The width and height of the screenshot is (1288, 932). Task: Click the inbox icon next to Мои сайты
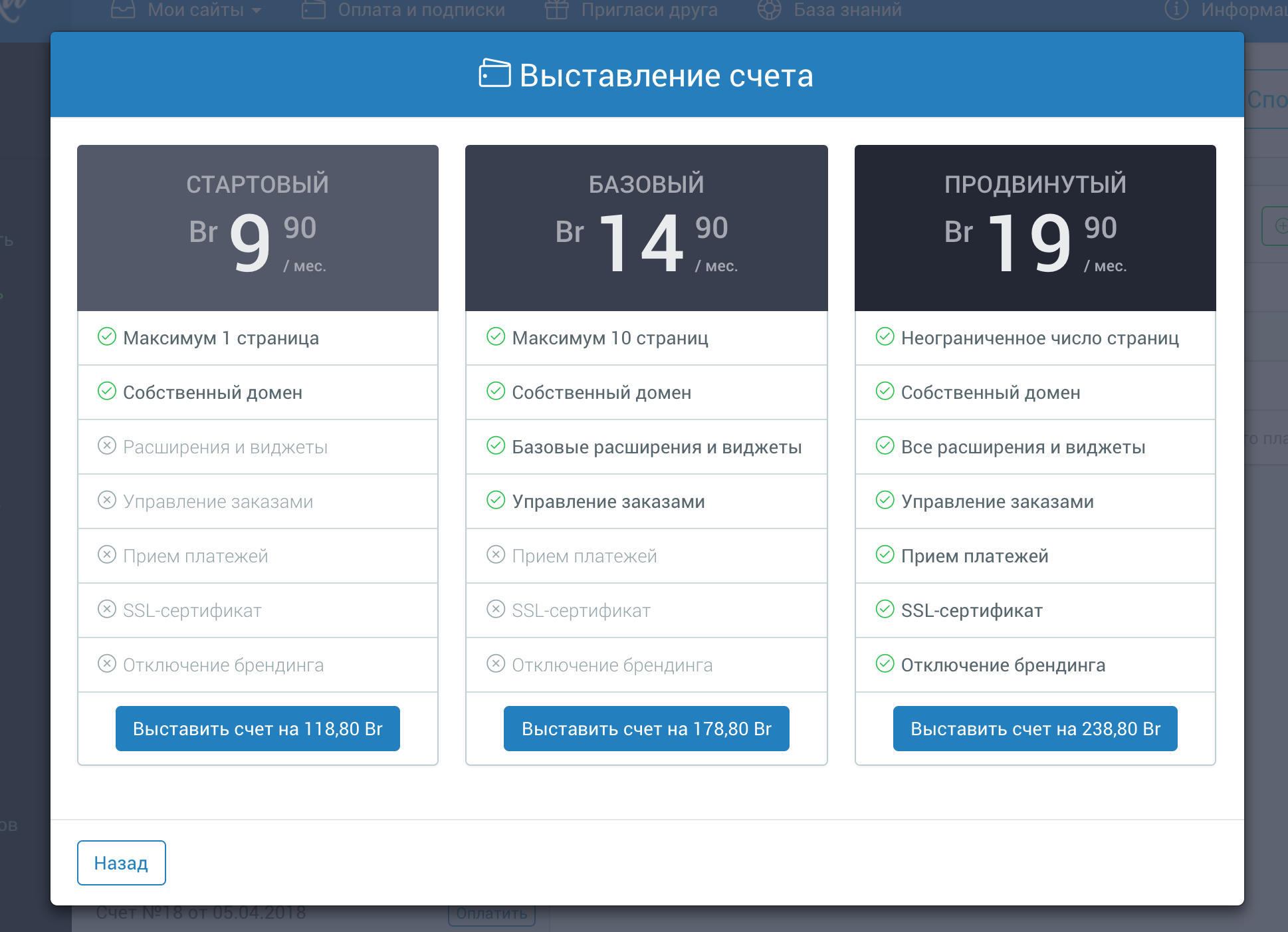[123, 9]
